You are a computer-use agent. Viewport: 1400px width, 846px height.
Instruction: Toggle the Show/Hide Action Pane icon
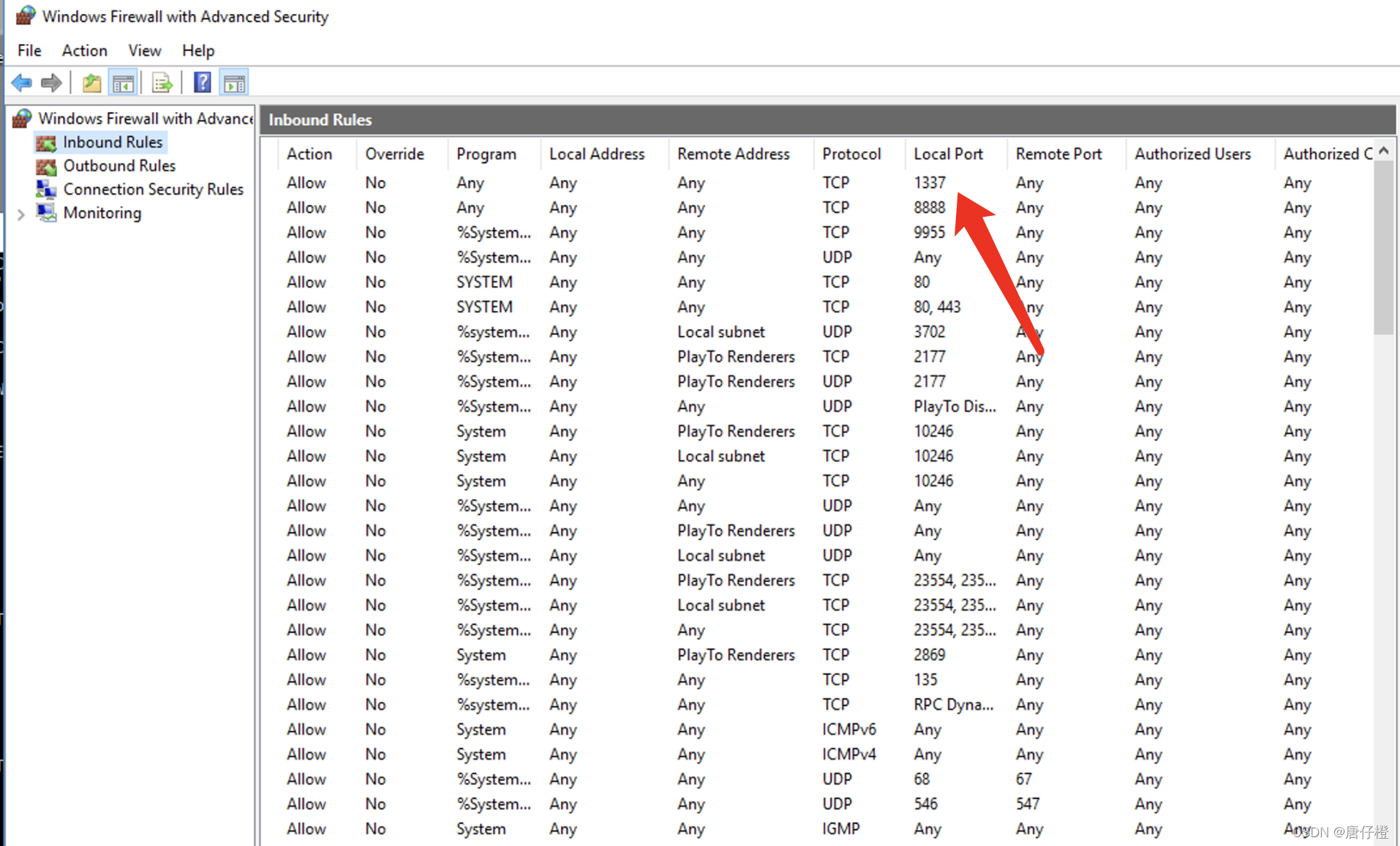[234, 83]
